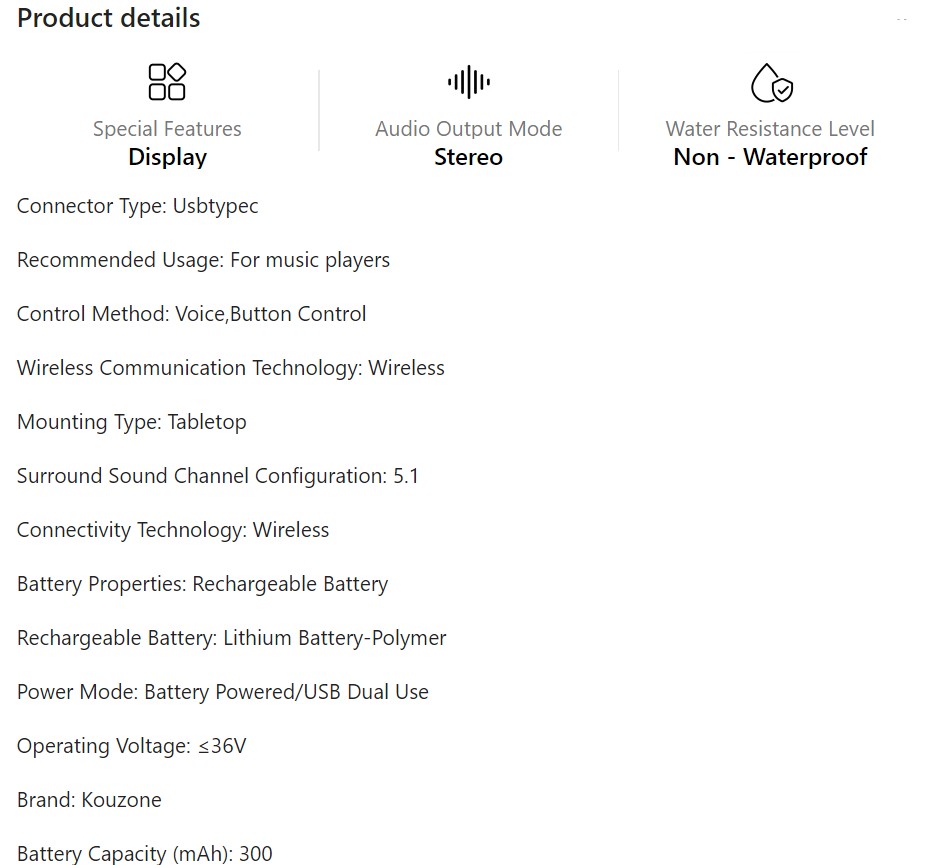Image resolution: width=946 pixels, height=865 pixels.
Task: Click the Connectivity Technology: Wireless line
Action: [173, 530]
